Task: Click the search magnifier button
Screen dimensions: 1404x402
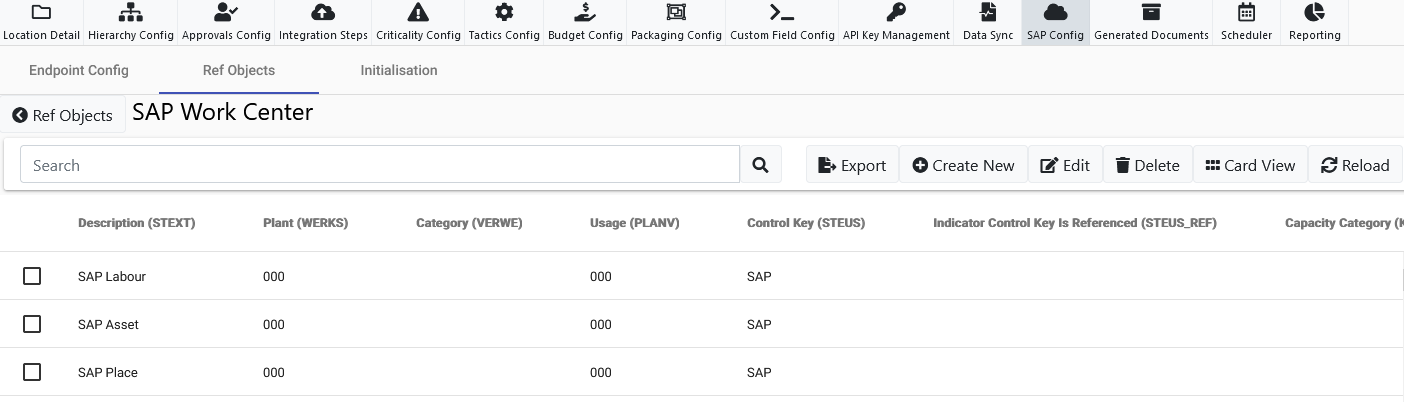Action: click(761, 165)
